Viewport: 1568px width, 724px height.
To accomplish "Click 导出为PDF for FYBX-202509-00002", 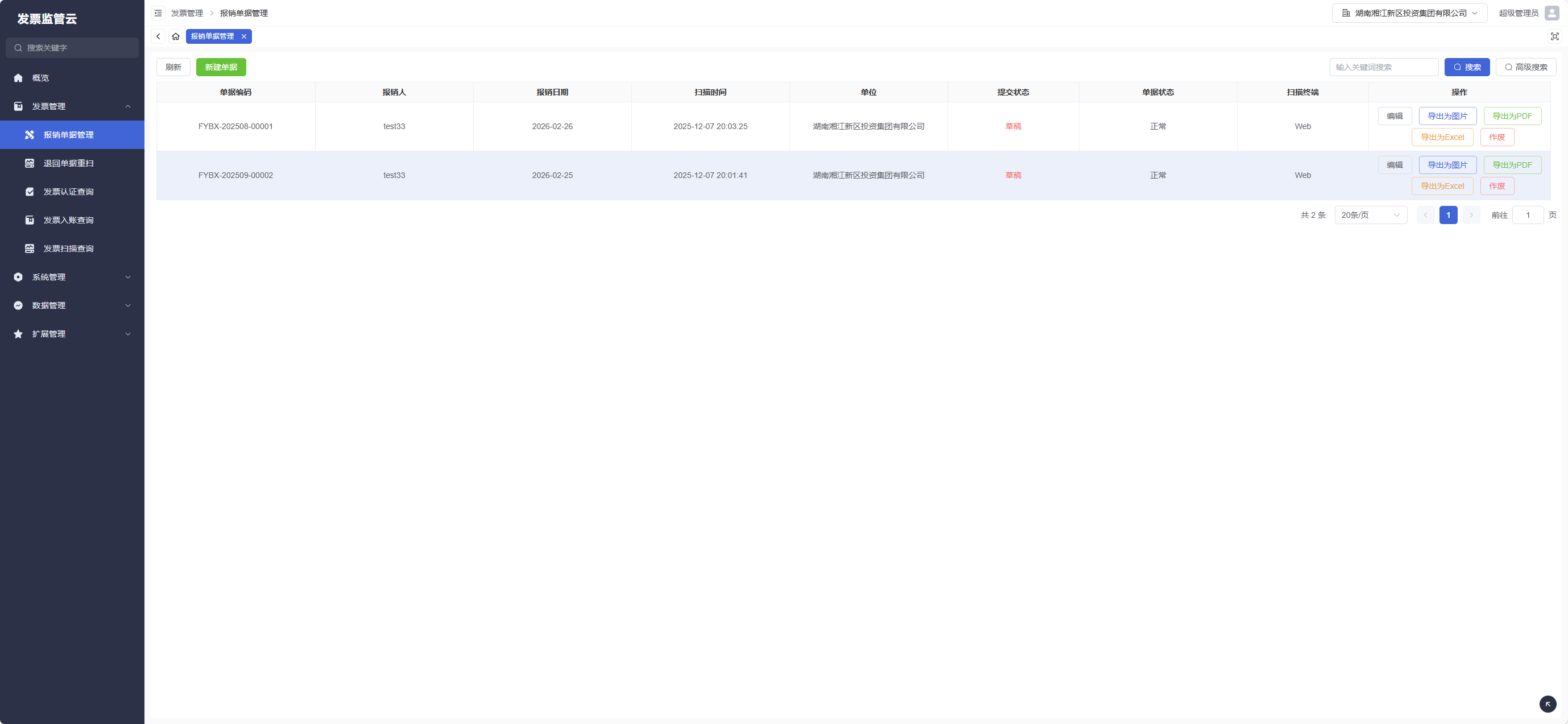I will click(1512, 165).
